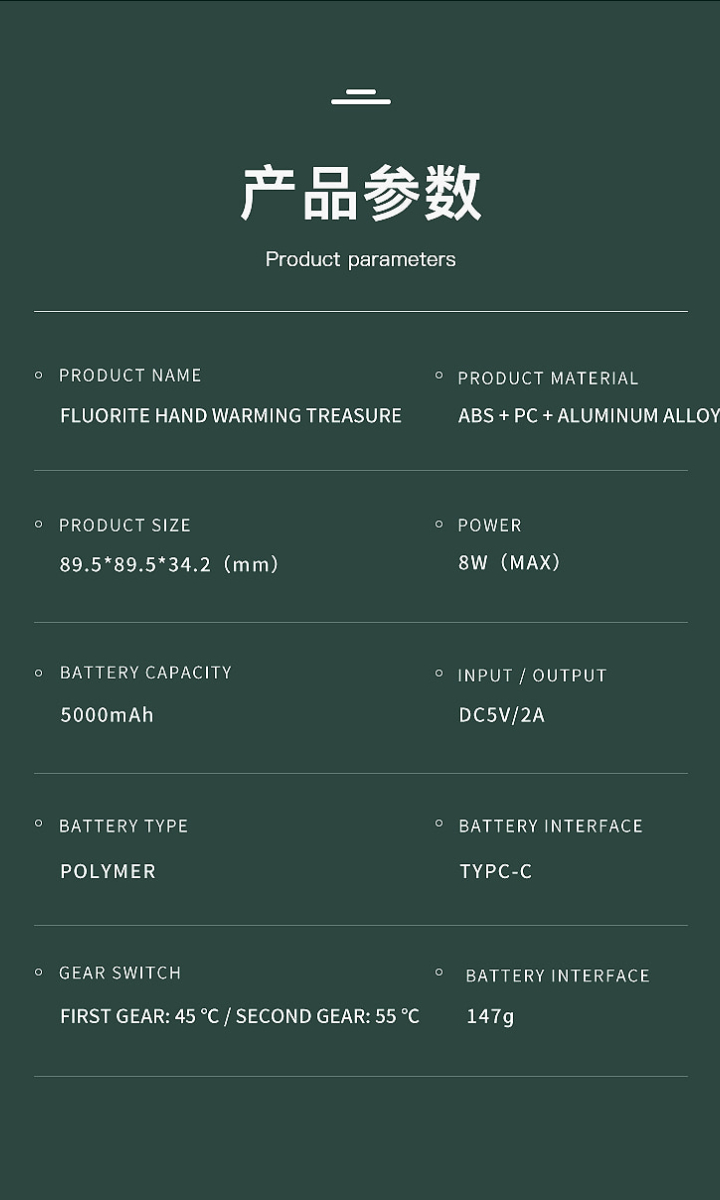Image resolution: width=720 pixels, height=1200 pixels.
Task: Click the bullet next to GEAR SWITCH
Action: tap(39, 972)
